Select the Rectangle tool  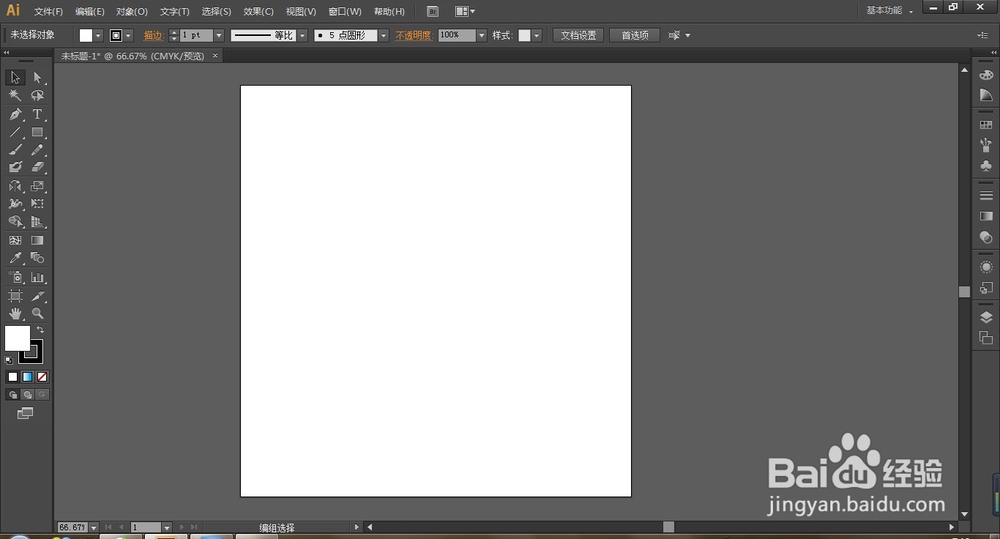[x=37, y=132]
